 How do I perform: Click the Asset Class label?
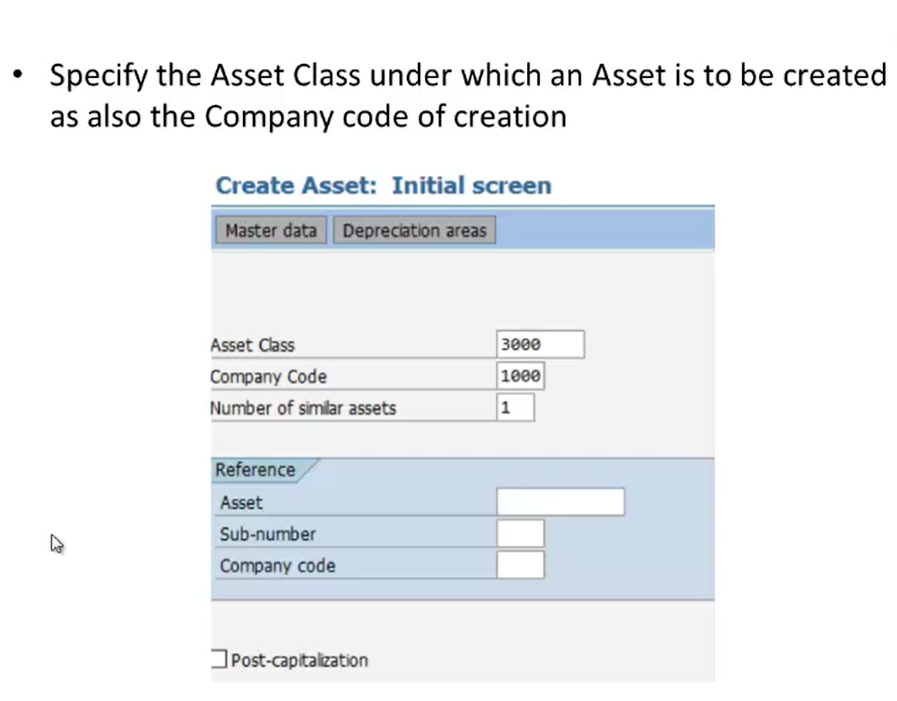click(252, 345)
